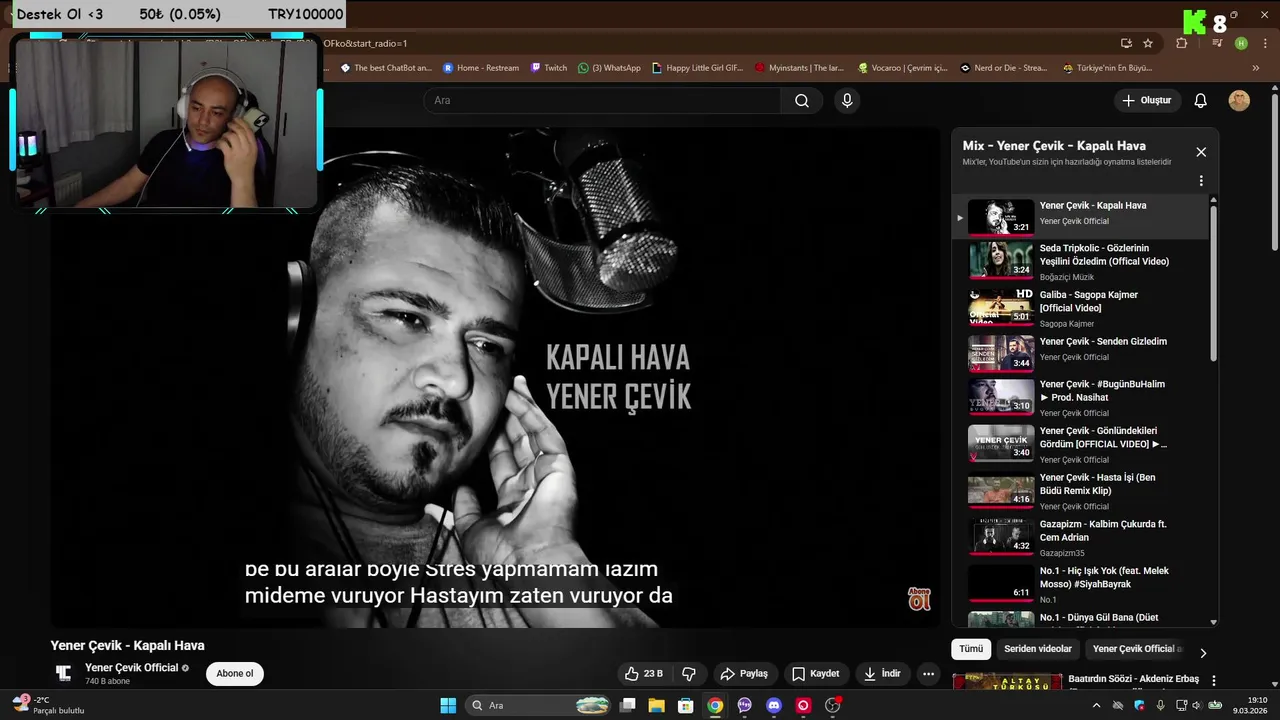Show hidden system tray icons

tap(1096, 705)
